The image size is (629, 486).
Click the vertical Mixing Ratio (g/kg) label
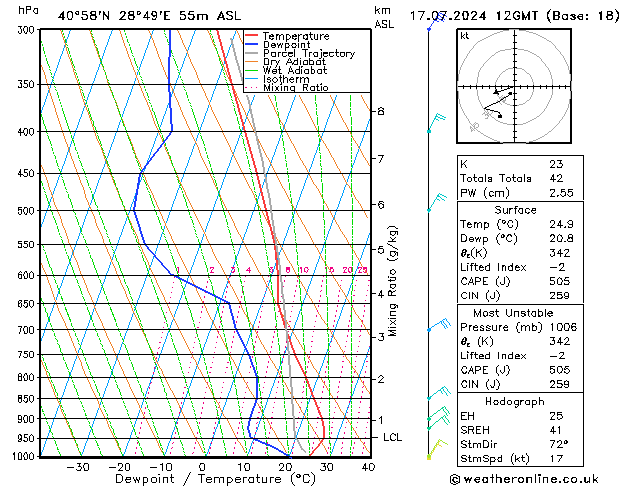tap(392, 281)
